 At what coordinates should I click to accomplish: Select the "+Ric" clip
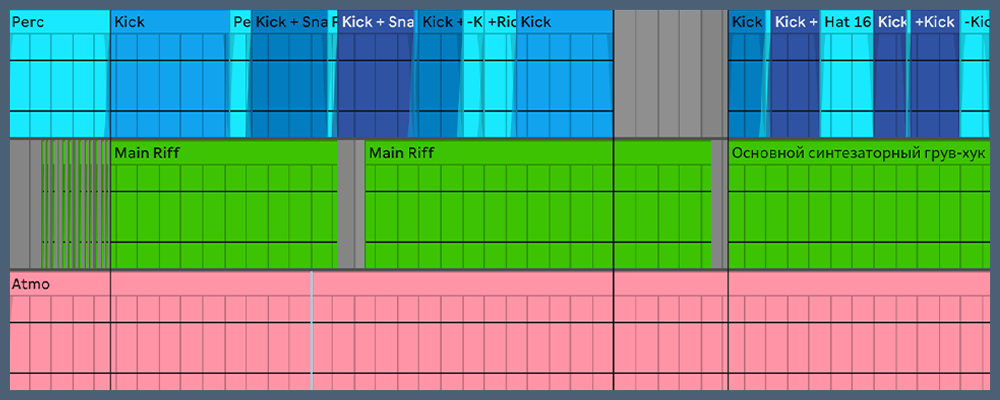tap(501, 73)
